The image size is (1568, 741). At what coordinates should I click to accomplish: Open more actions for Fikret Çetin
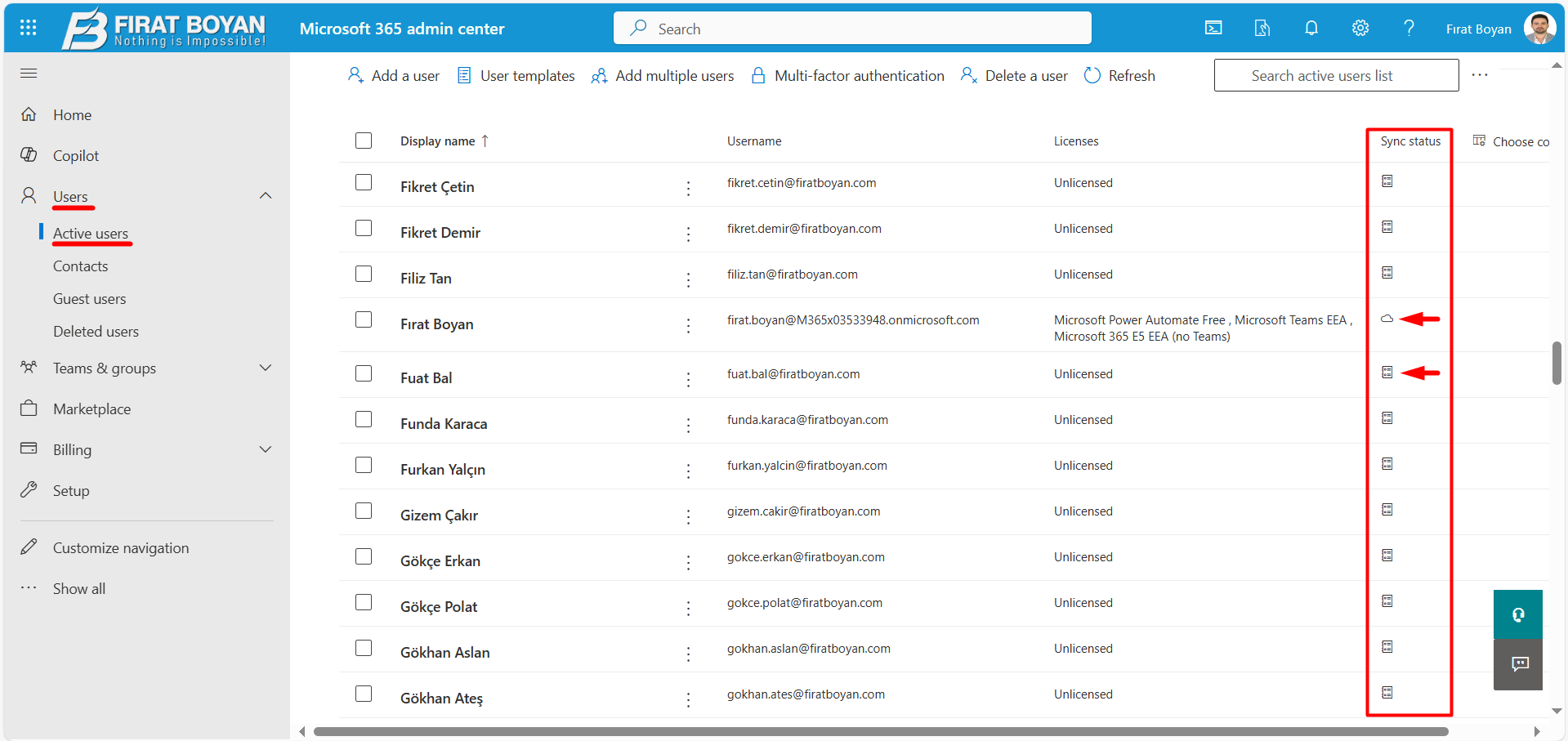[689, 189]
